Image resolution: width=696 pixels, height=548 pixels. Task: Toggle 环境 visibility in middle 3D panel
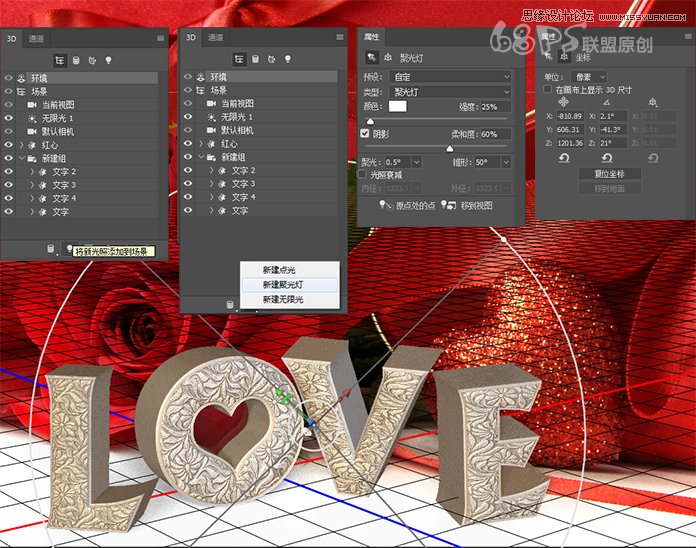pyautogui.click(x=188, y=77)
